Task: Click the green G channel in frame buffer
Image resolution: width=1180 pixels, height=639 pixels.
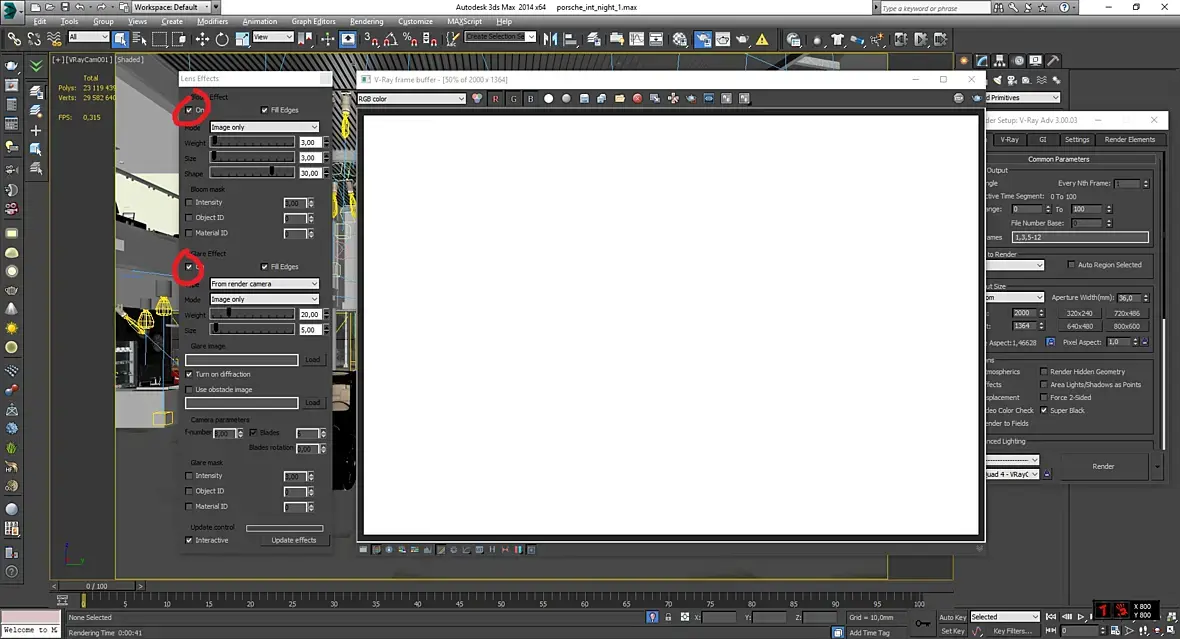Action: pos(513,99)
